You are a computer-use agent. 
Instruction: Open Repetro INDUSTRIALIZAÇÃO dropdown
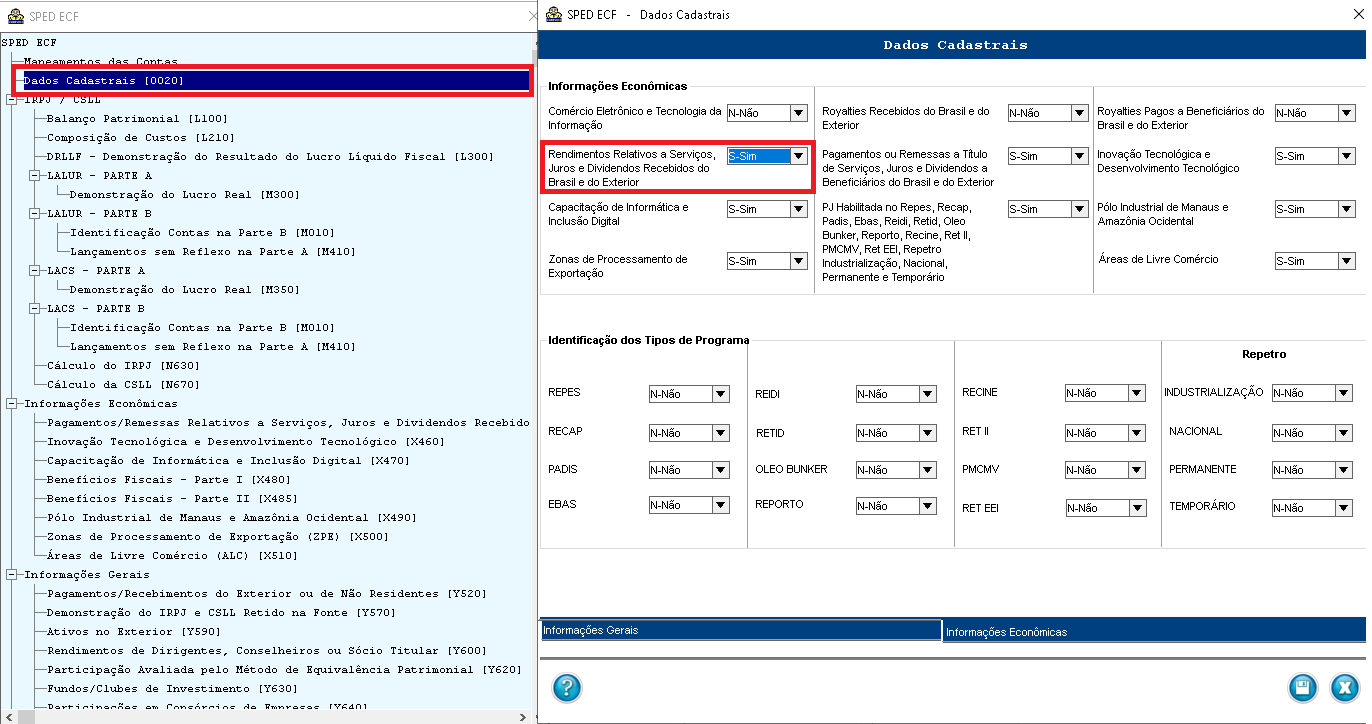(1343, 394)
